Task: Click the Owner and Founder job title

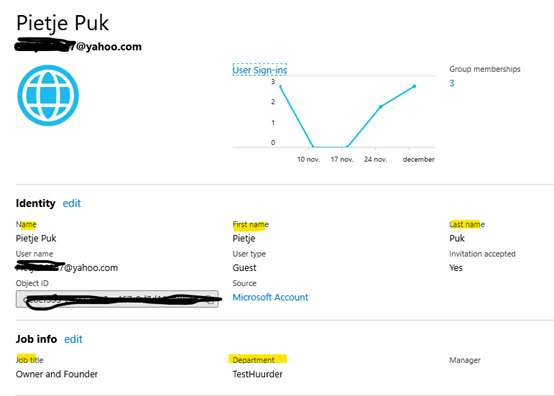Action: pos(57,374)
